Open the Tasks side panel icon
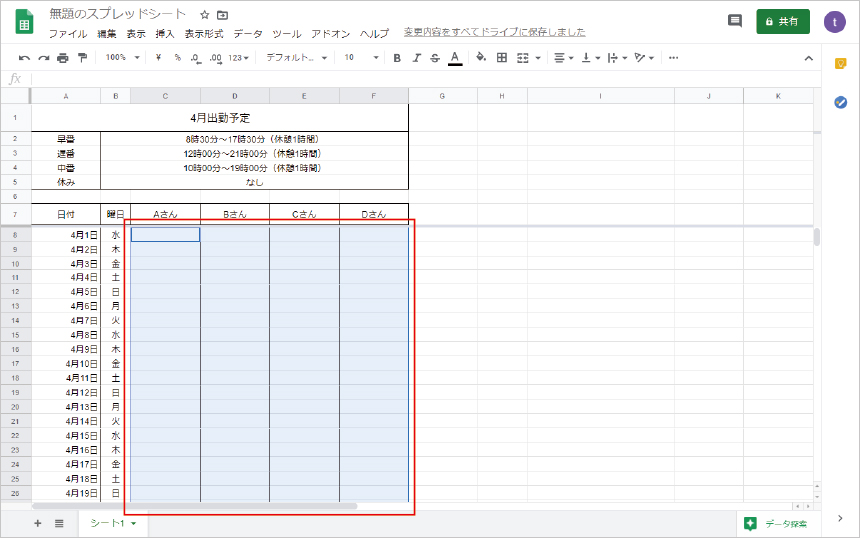The width and height of the screenshot is (860, 538). coord(840,102)
